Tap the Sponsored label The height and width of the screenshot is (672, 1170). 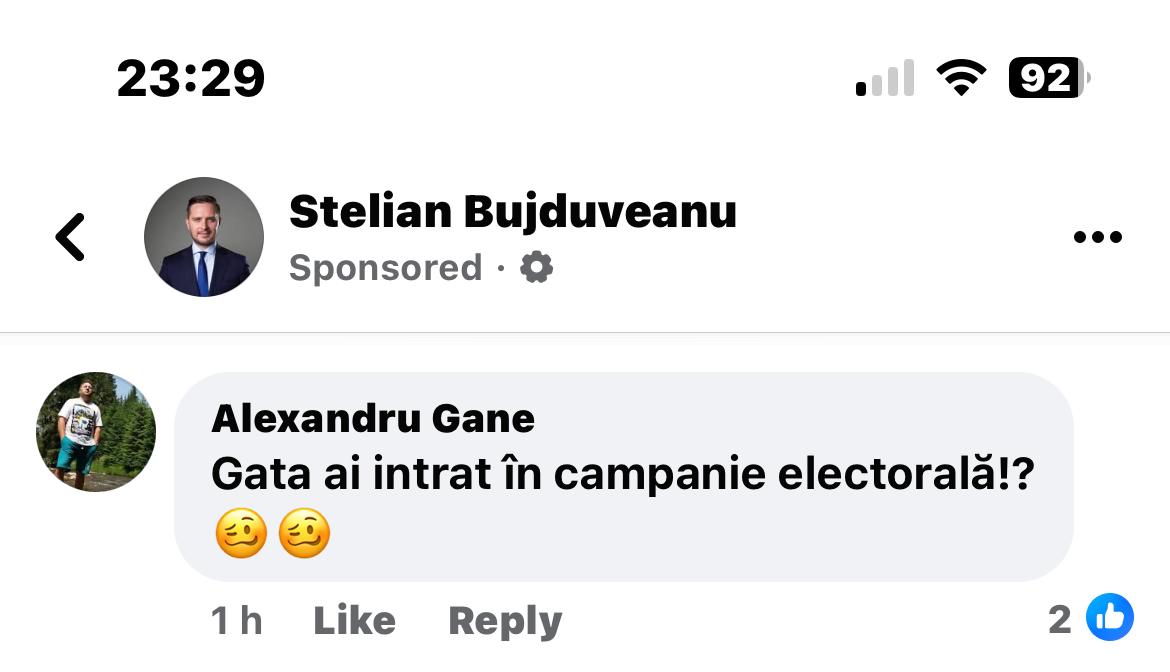point(385,268)
